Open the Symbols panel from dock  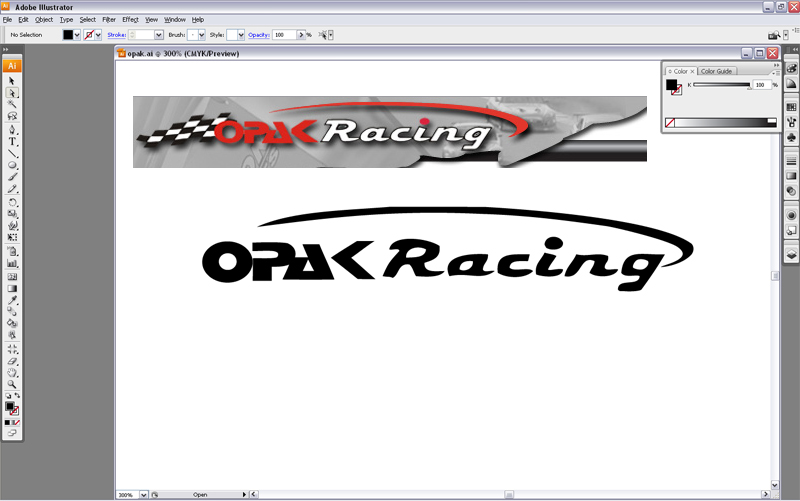[x=791, y=138]
